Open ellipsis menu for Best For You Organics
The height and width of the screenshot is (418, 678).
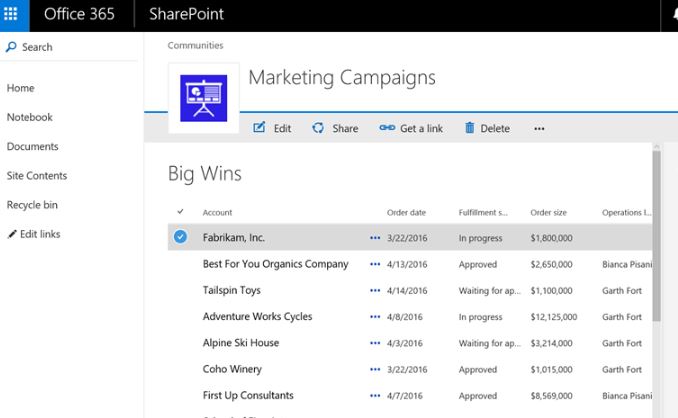point(375,264)
